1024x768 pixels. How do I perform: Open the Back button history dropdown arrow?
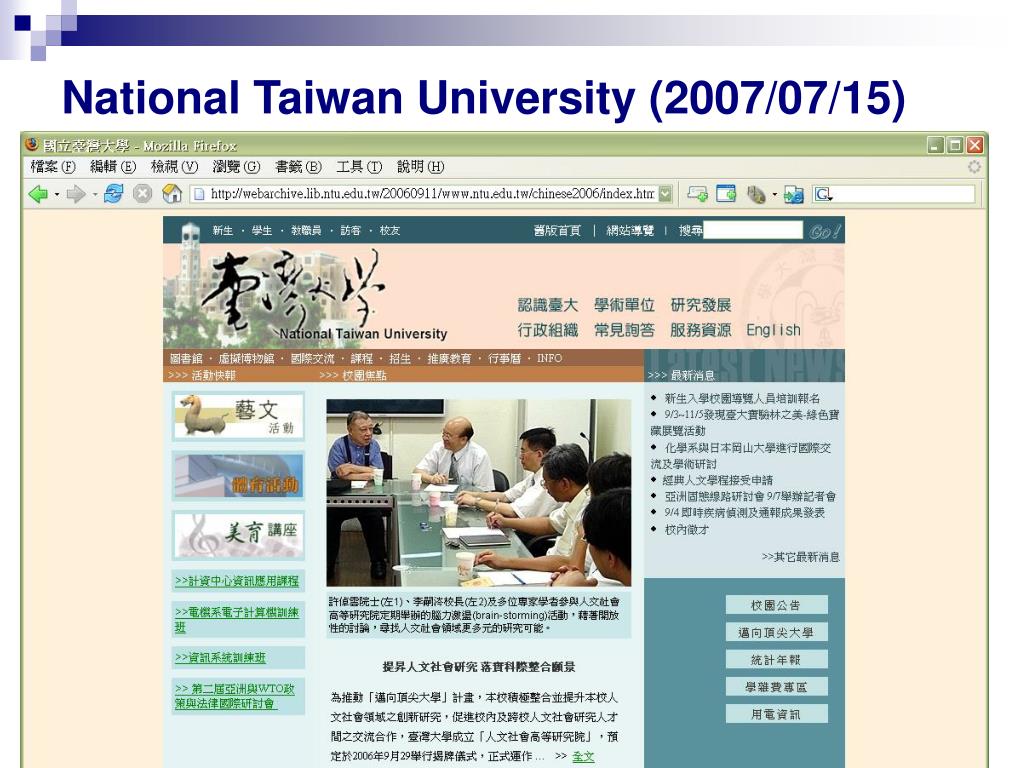coord(57,195)
